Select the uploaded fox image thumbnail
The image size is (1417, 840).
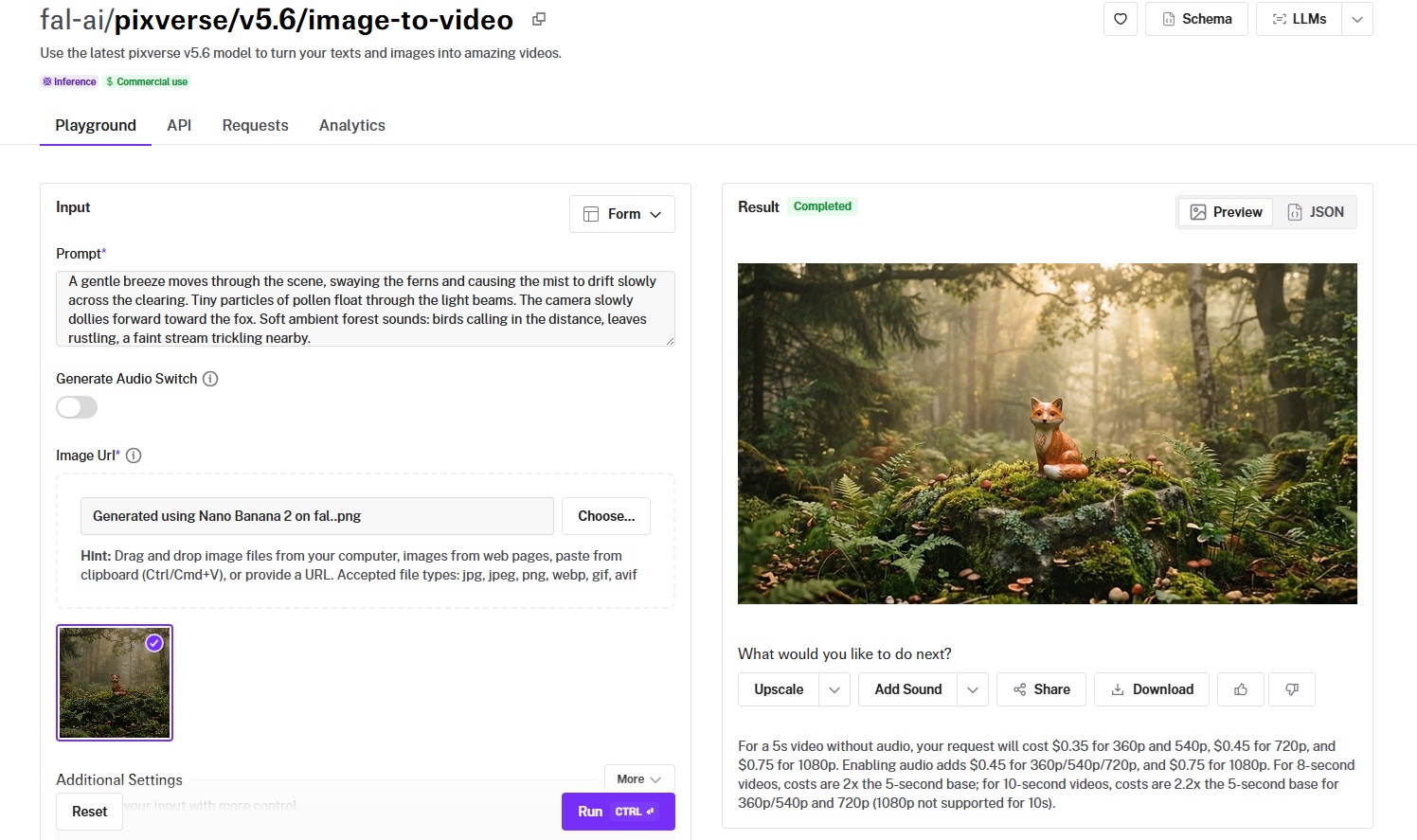click(x=115, y=683)
